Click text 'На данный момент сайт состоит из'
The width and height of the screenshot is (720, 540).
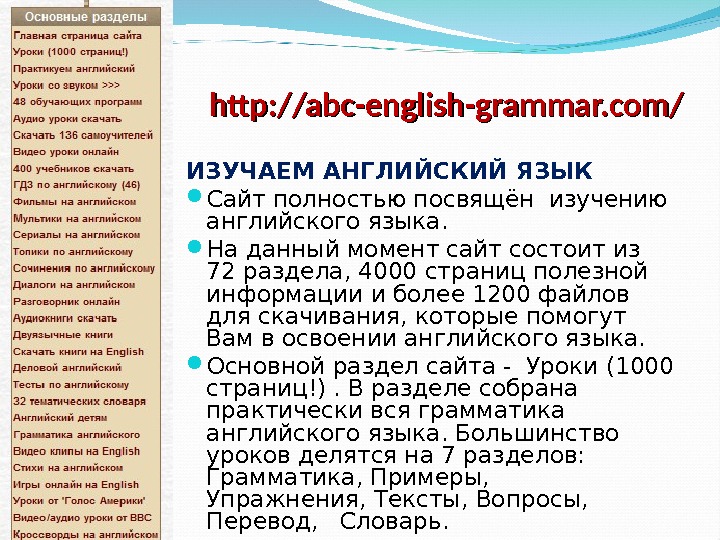(x=423, y=249)
